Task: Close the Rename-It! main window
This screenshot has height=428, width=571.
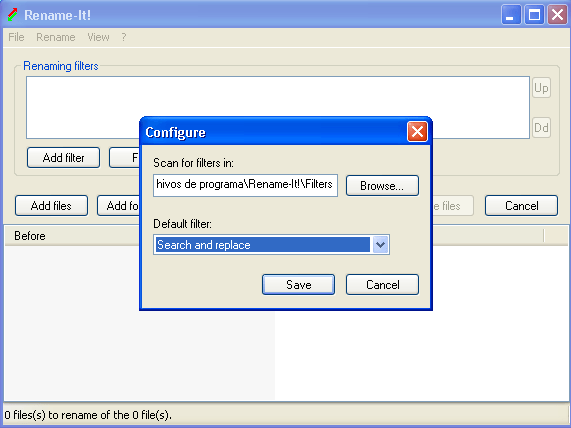Action: pyautogui.click(x=558, y=15)
